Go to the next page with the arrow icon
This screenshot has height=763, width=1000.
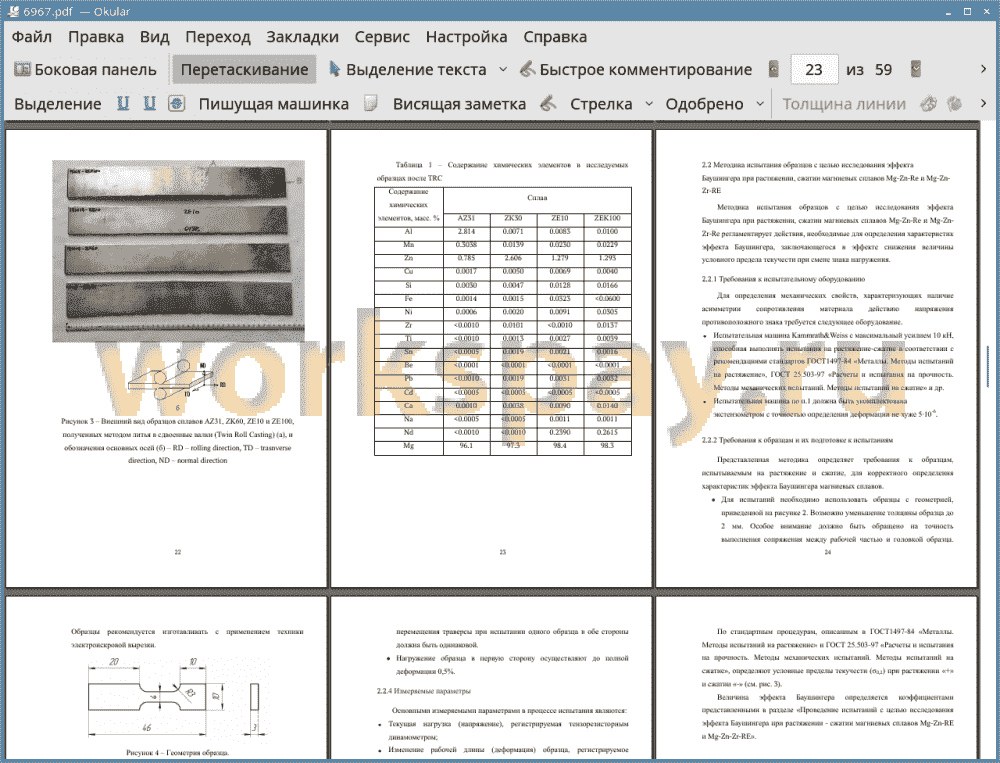(916, 69)
